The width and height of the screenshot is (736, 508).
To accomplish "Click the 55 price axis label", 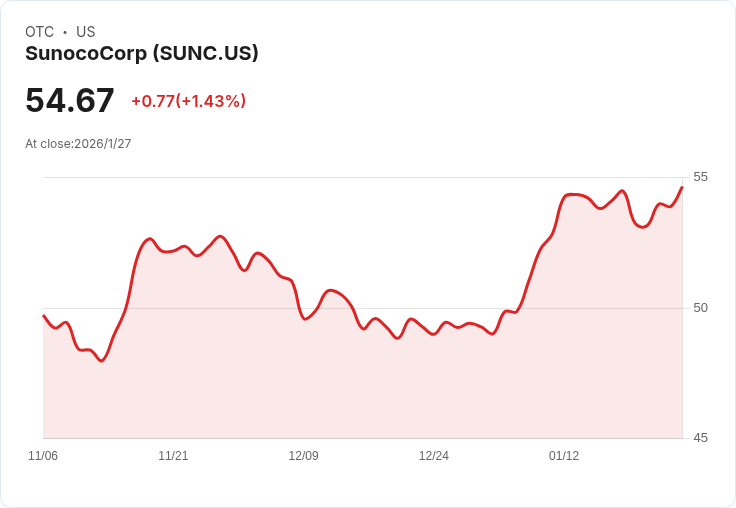I will coord(700,177).
